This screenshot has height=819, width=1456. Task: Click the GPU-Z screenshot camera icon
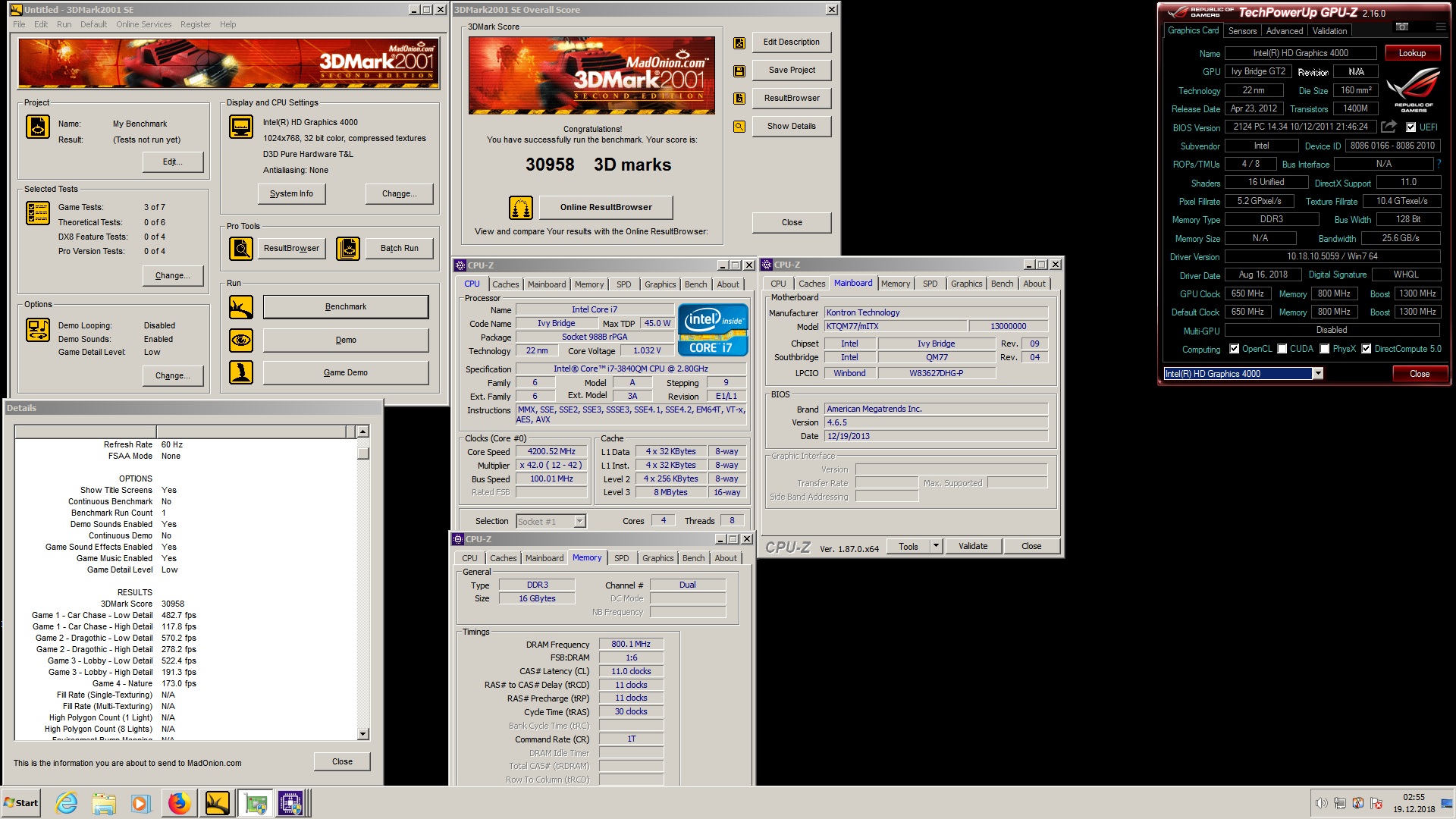[1402, 27]
